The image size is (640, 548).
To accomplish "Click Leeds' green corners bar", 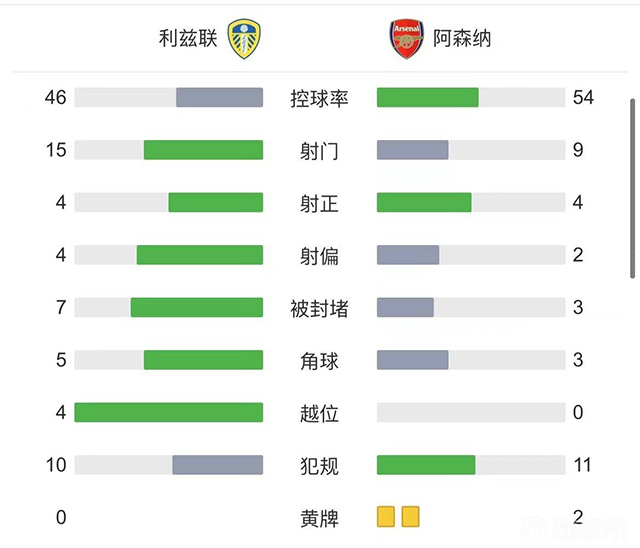I will tap(203, 360).
